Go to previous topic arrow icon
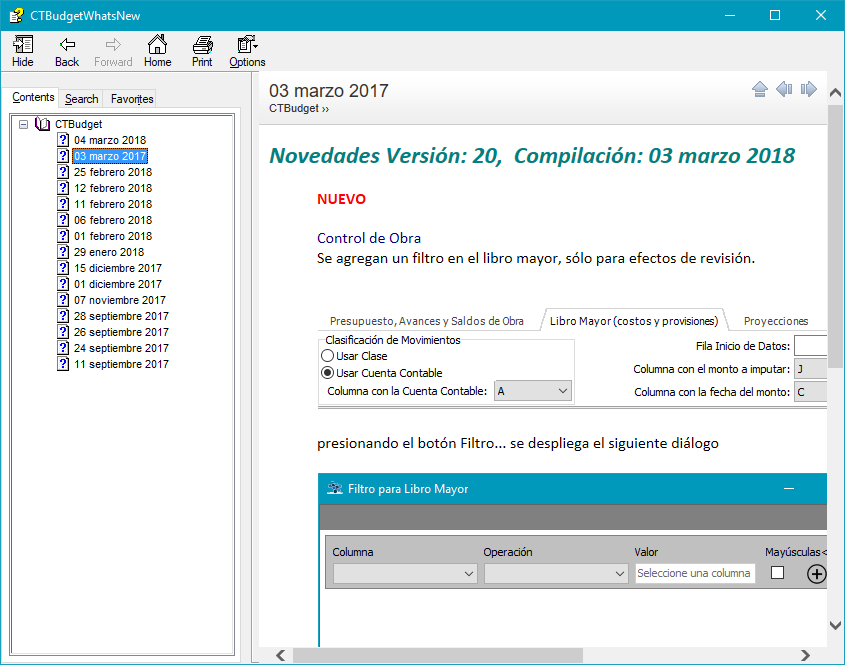 784,90
